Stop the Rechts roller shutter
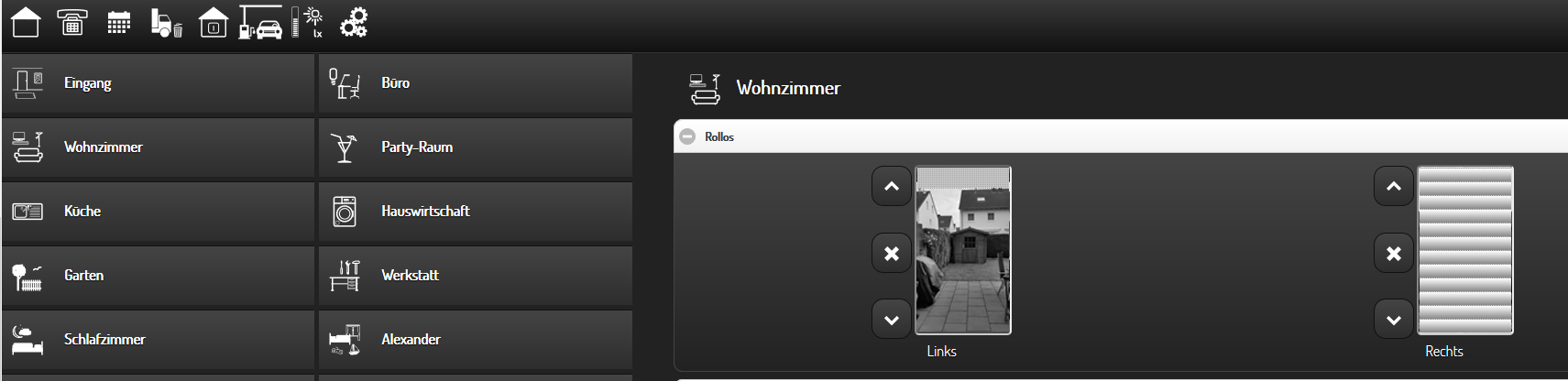1568x381 pixels. (1394, 253)
